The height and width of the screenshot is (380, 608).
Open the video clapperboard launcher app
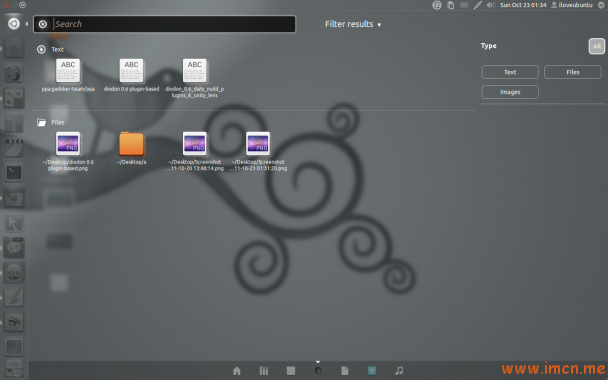pos(14,148)
